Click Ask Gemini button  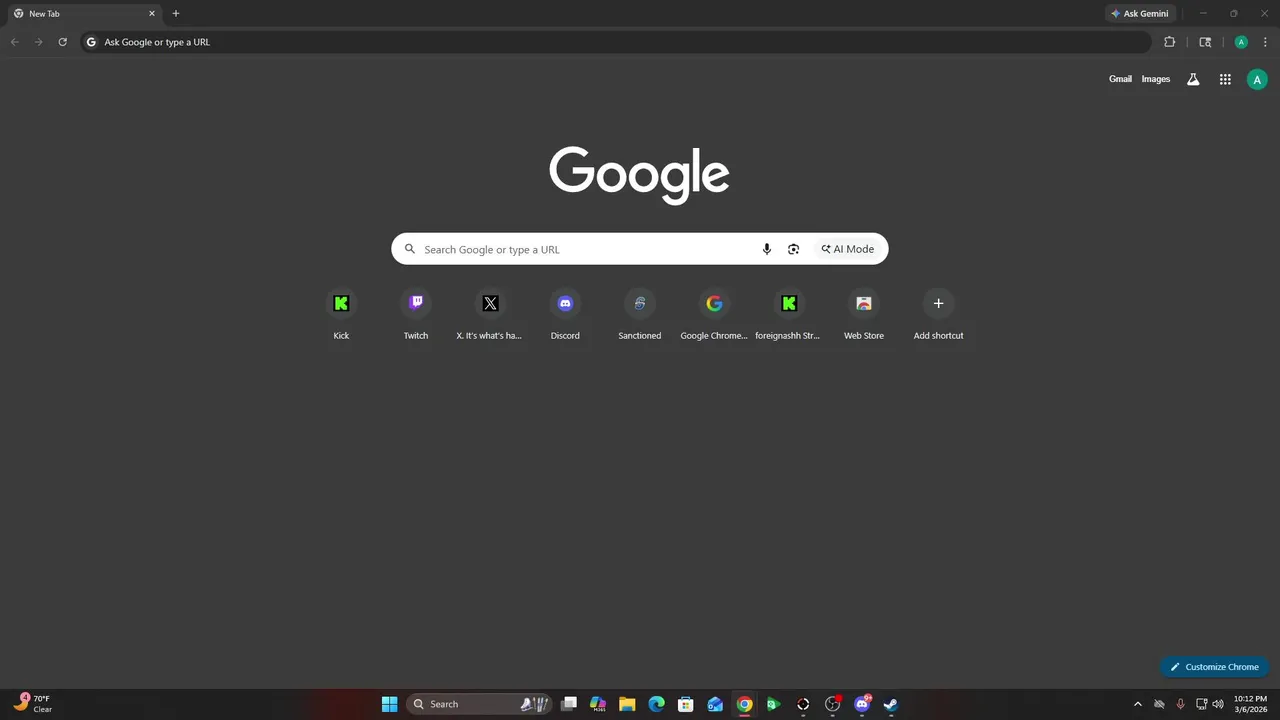(x=1140, y=14)
